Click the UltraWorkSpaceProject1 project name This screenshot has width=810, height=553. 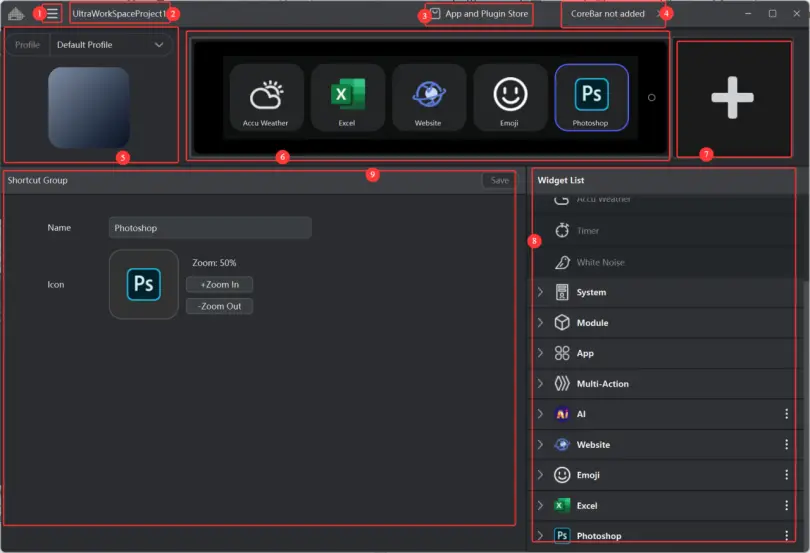[119, 14]
